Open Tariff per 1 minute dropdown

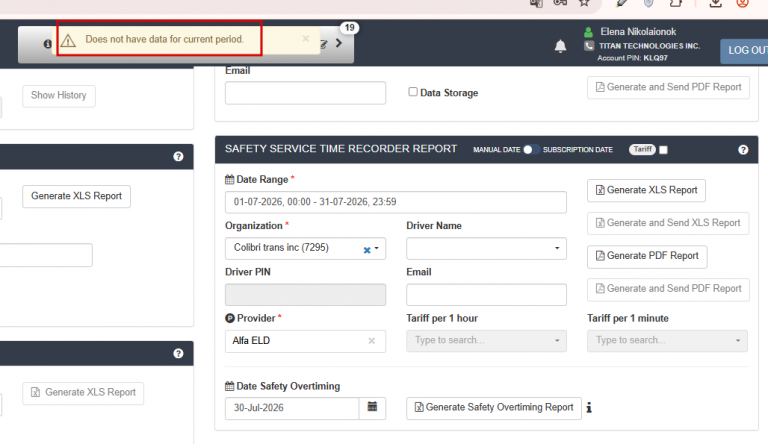pyautogui.click(x=667, y=341)
